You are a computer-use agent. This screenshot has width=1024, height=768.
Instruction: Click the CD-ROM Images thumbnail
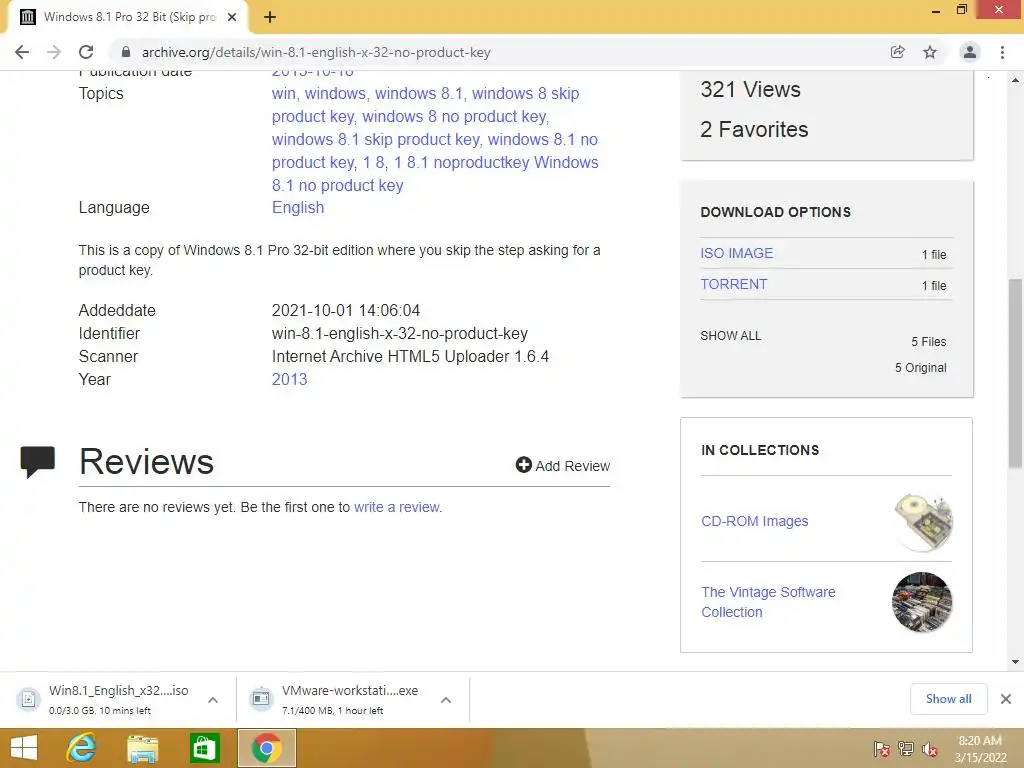[923, 522]
